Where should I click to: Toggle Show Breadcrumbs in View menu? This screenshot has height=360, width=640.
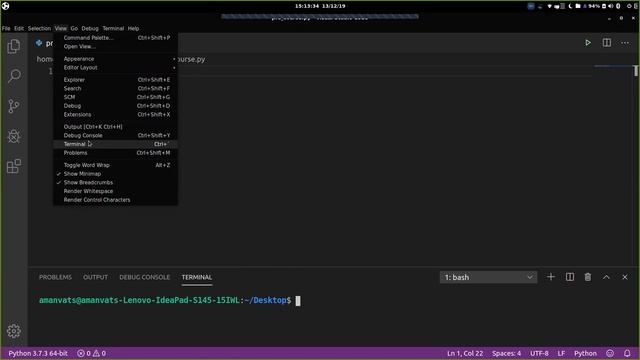(x=88, y=182)
